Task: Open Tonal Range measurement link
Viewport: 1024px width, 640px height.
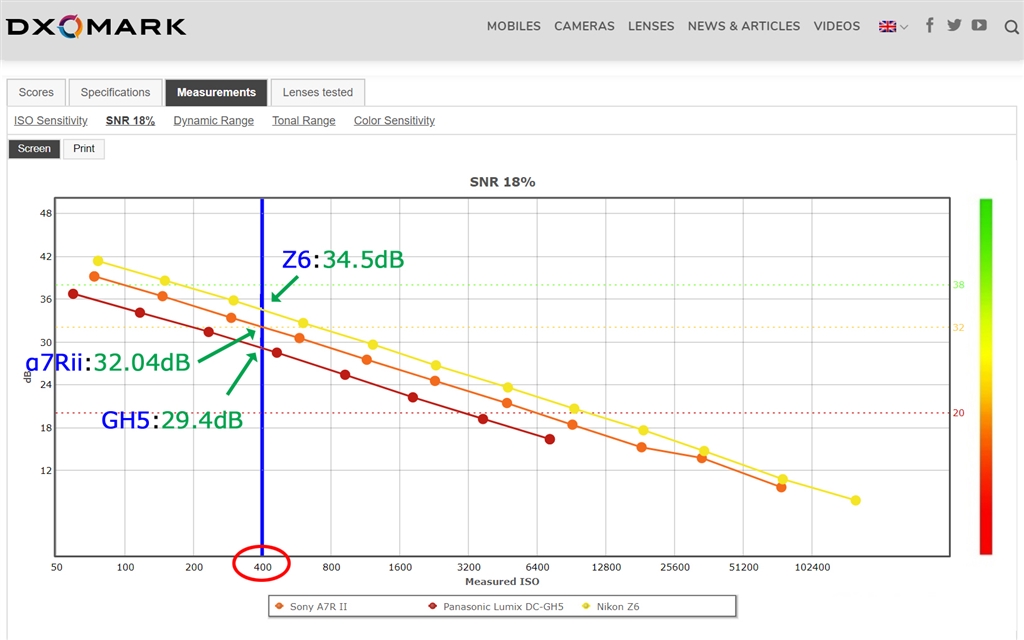Action: 304,121
